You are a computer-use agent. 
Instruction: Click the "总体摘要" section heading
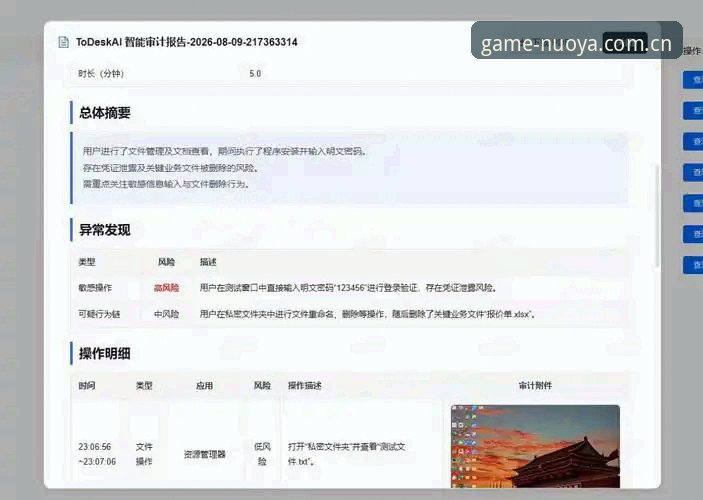tap(105, 113)
